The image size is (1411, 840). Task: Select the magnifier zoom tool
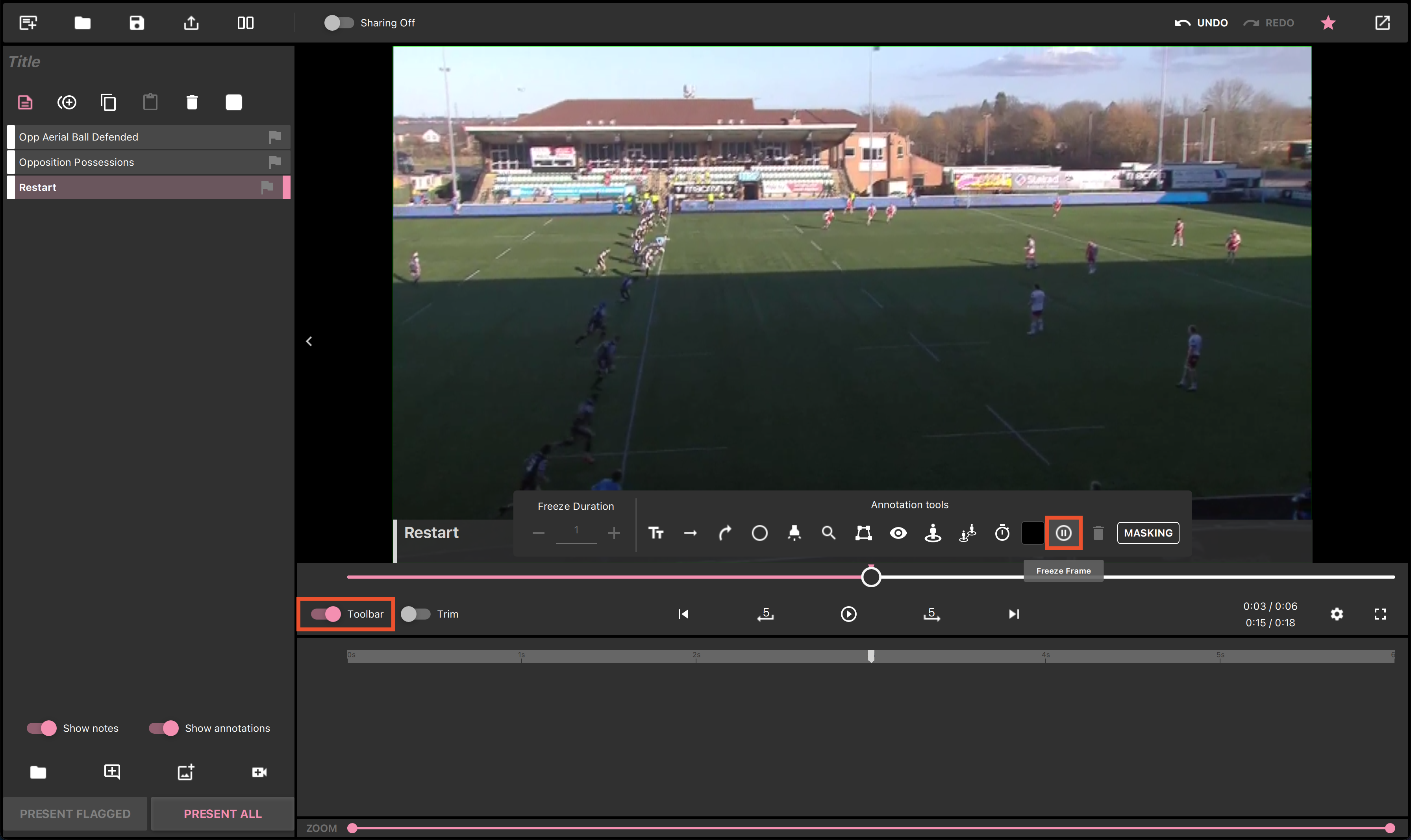coord(829,533)
